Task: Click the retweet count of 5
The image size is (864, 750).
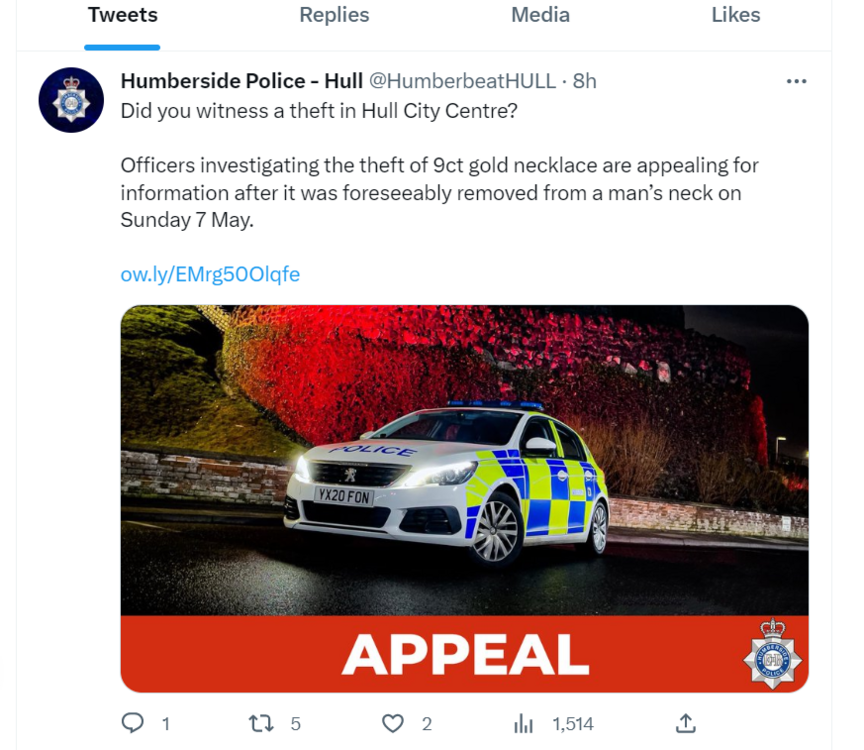Action: pyautogui.click(x=295, y=724)
